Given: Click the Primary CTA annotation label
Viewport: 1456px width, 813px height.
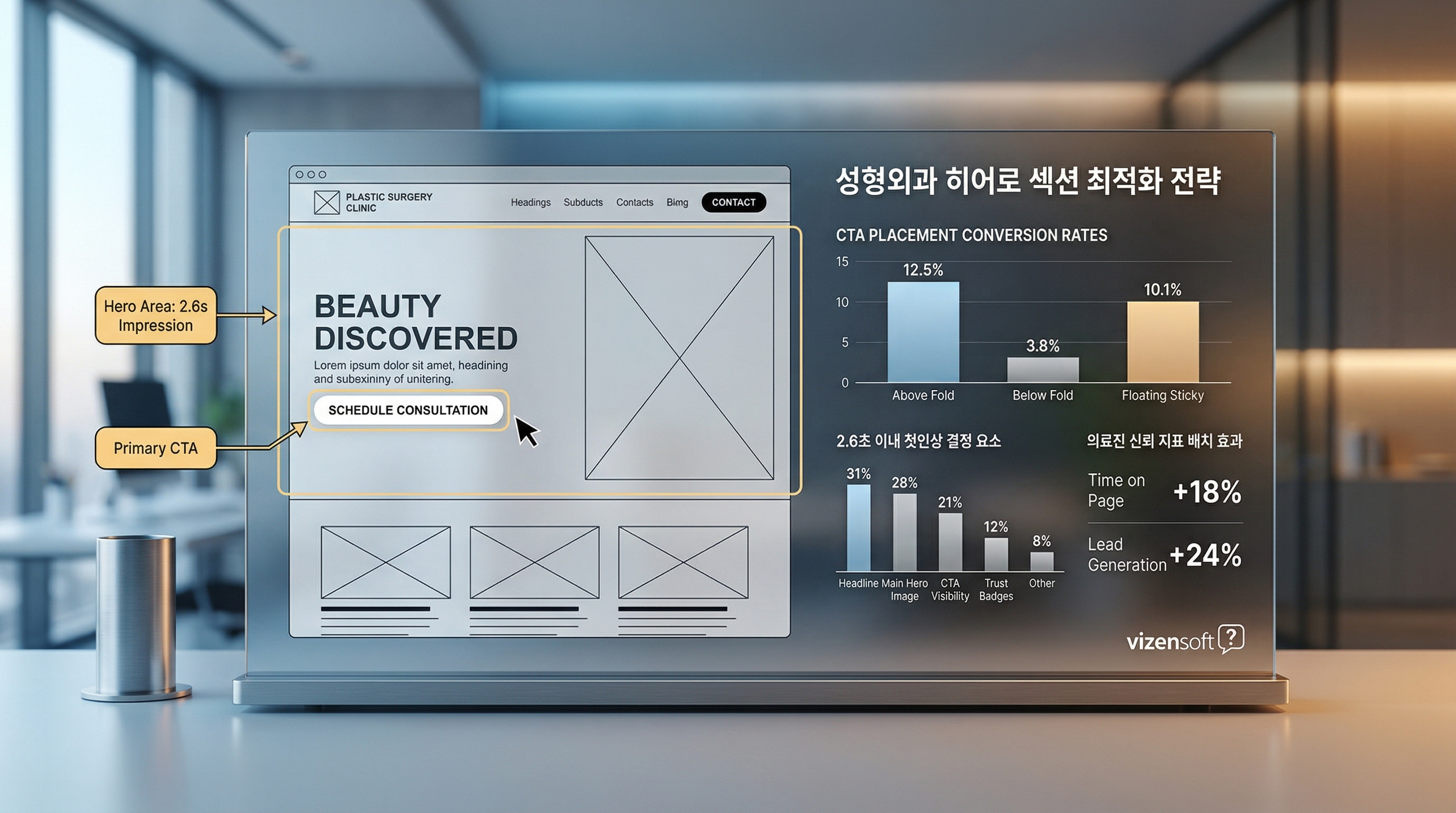Looking at the screenshot, I should [x=156, y=448].
